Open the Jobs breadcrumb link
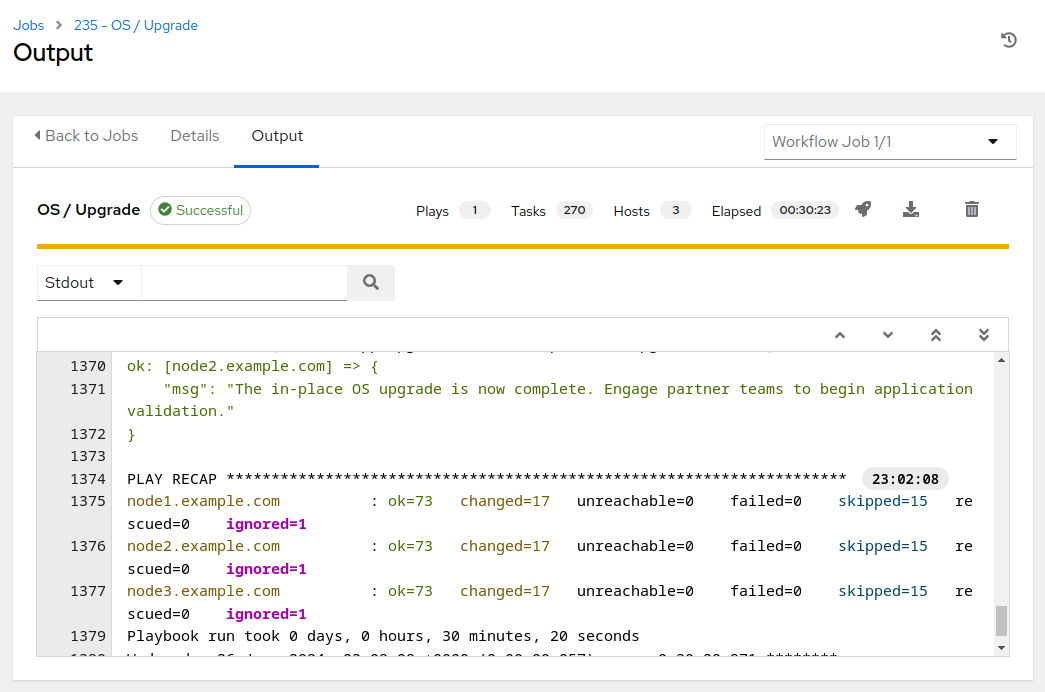This screenshot has width=1045, height=692. [29, 25]
